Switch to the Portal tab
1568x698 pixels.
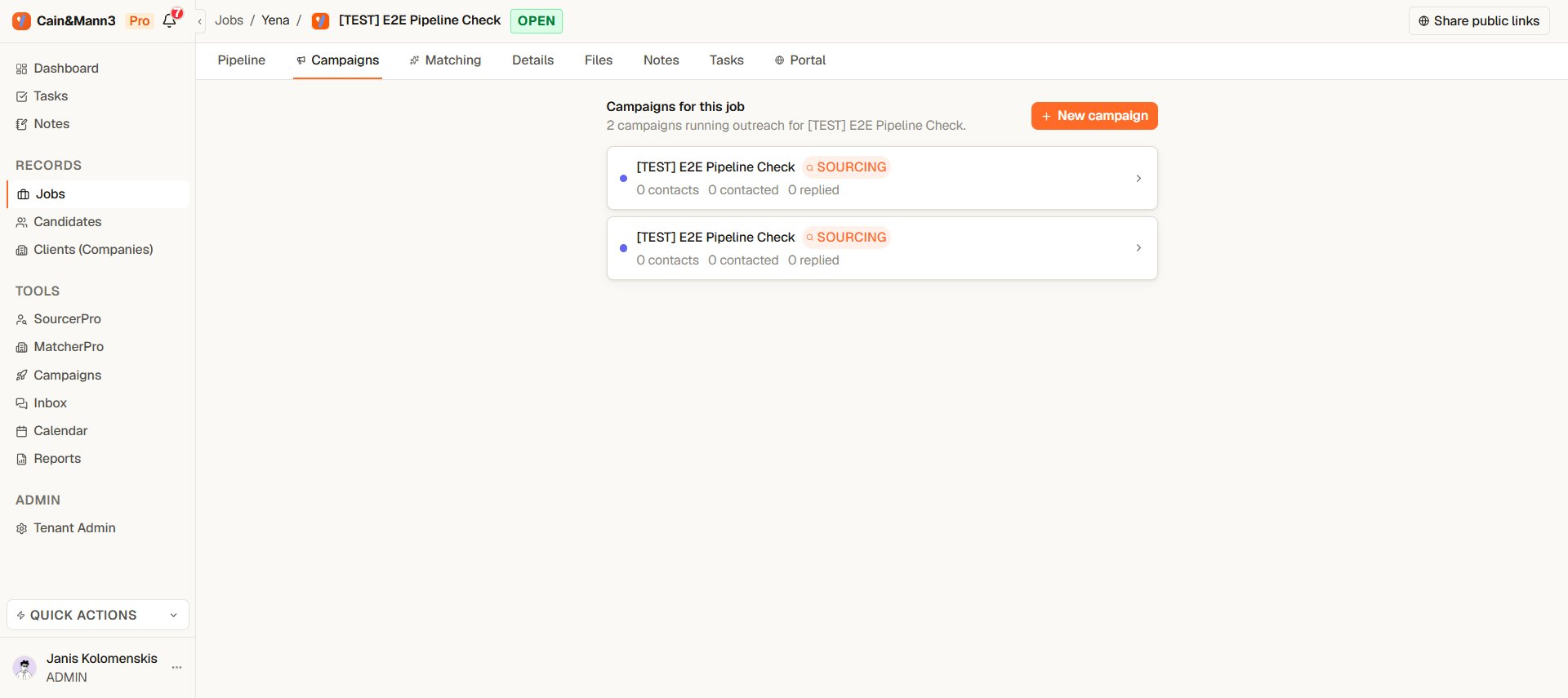(x=800, y=60)
